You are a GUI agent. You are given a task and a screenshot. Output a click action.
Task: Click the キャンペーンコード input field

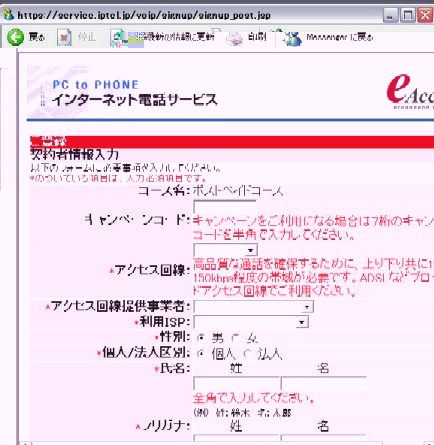pyautogui.click(x=225, y=207)
